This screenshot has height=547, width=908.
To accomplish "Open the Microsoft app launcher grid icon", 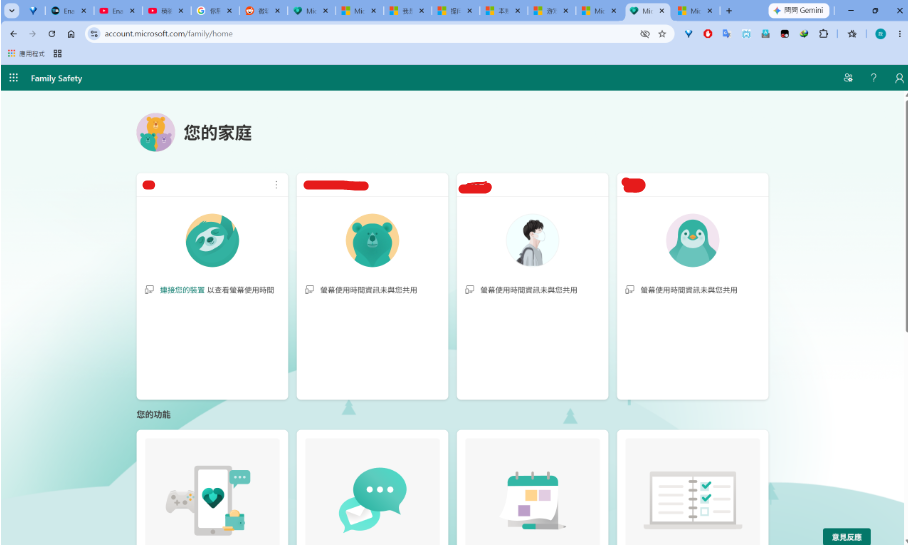I will click(13, 78).
